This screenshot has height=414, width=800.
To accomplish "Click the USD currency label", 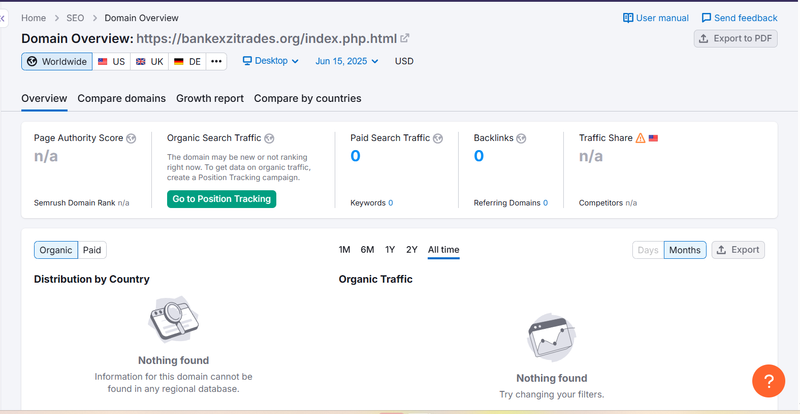I will click(404, 61).
